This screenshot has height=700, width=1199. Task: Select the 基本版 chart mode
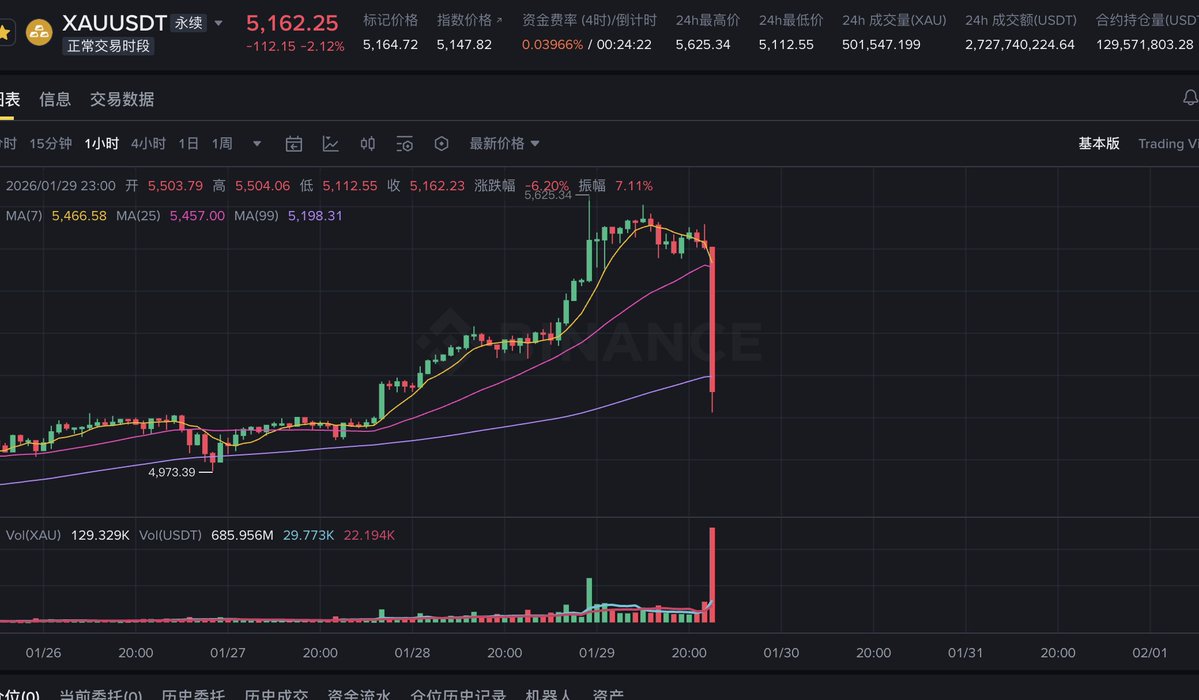(x=1099, y=144)
